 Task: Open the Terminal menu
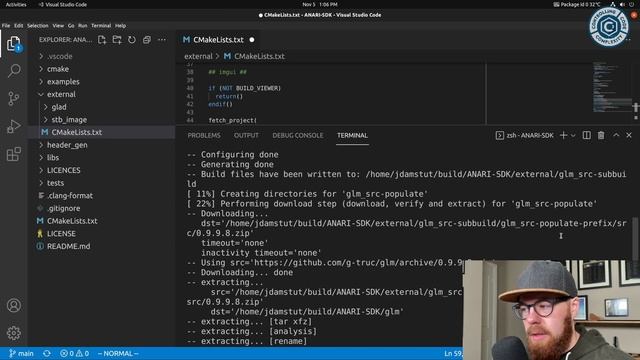coord(101,25)
